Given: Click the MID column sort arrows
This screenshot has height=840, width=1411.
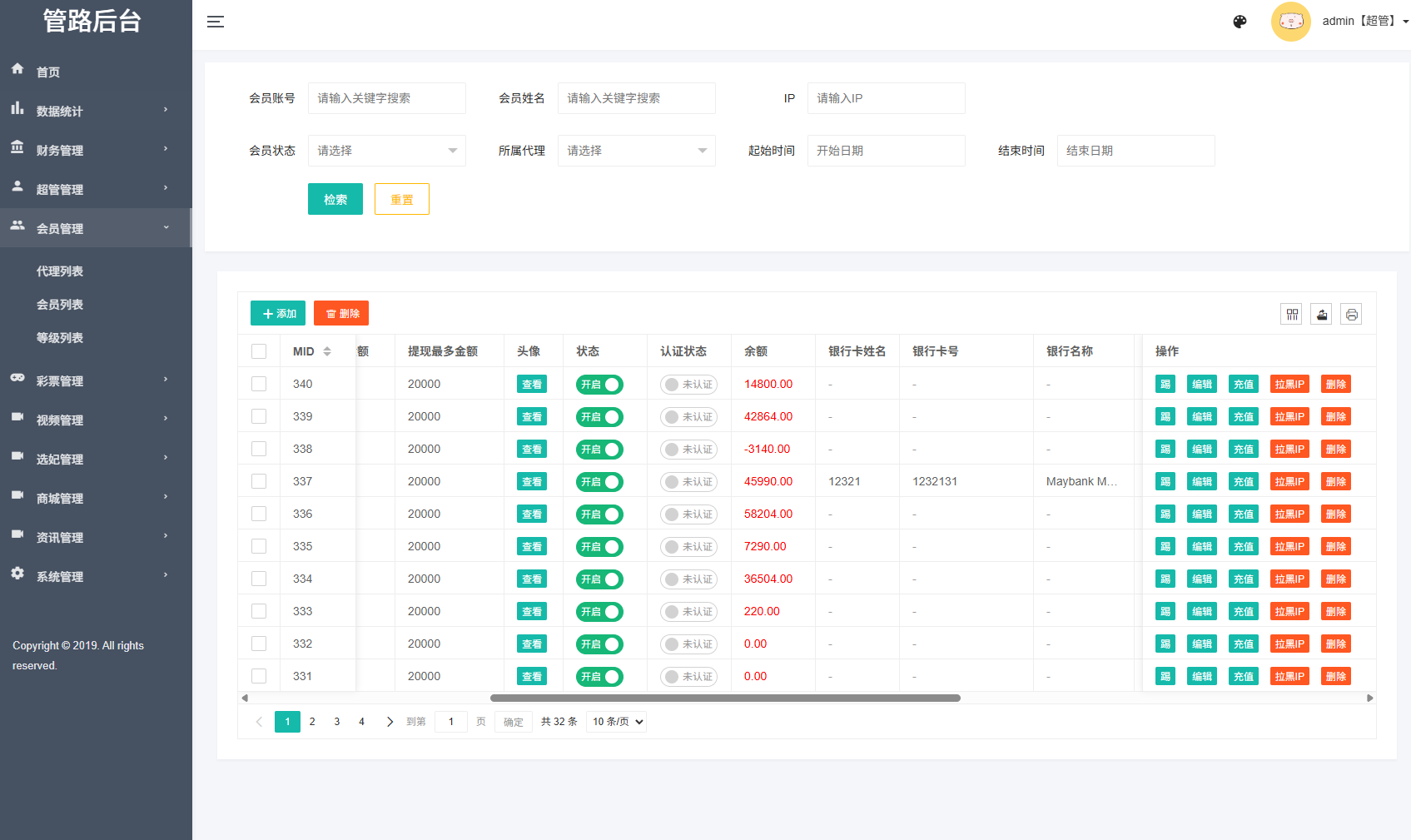Looking at the screenshot, I should [327, 351].
